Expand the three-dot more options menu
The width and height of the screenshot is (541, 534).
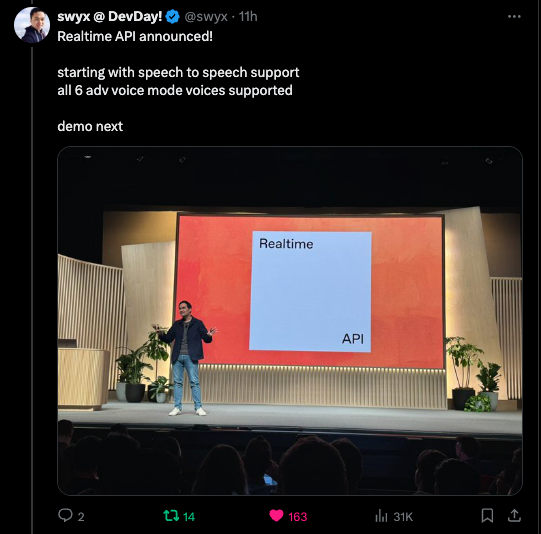(x=514, y=16)
